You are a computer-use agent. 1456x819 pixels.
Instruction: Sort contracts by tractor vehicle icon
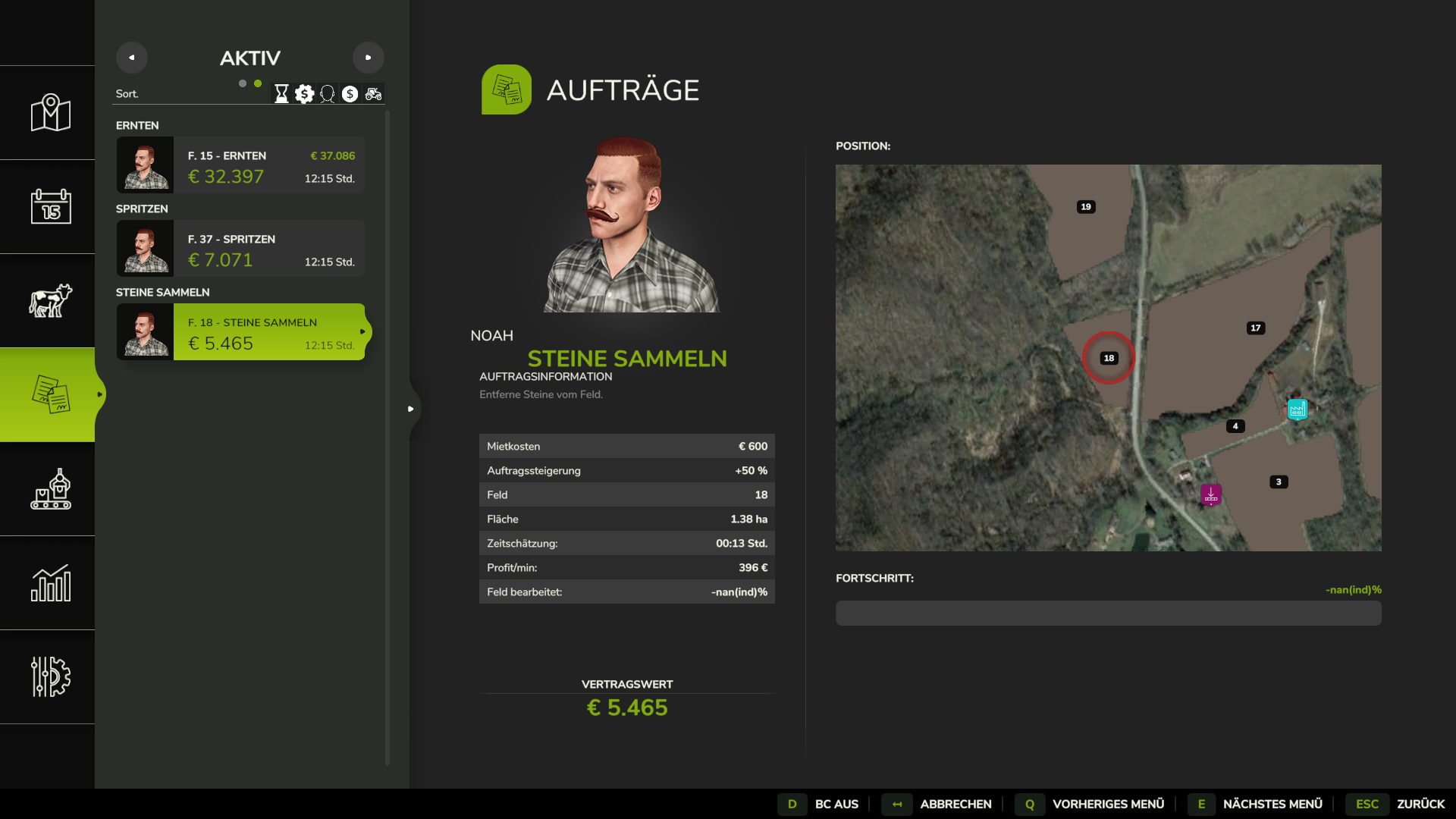click(x=373, y=94)
